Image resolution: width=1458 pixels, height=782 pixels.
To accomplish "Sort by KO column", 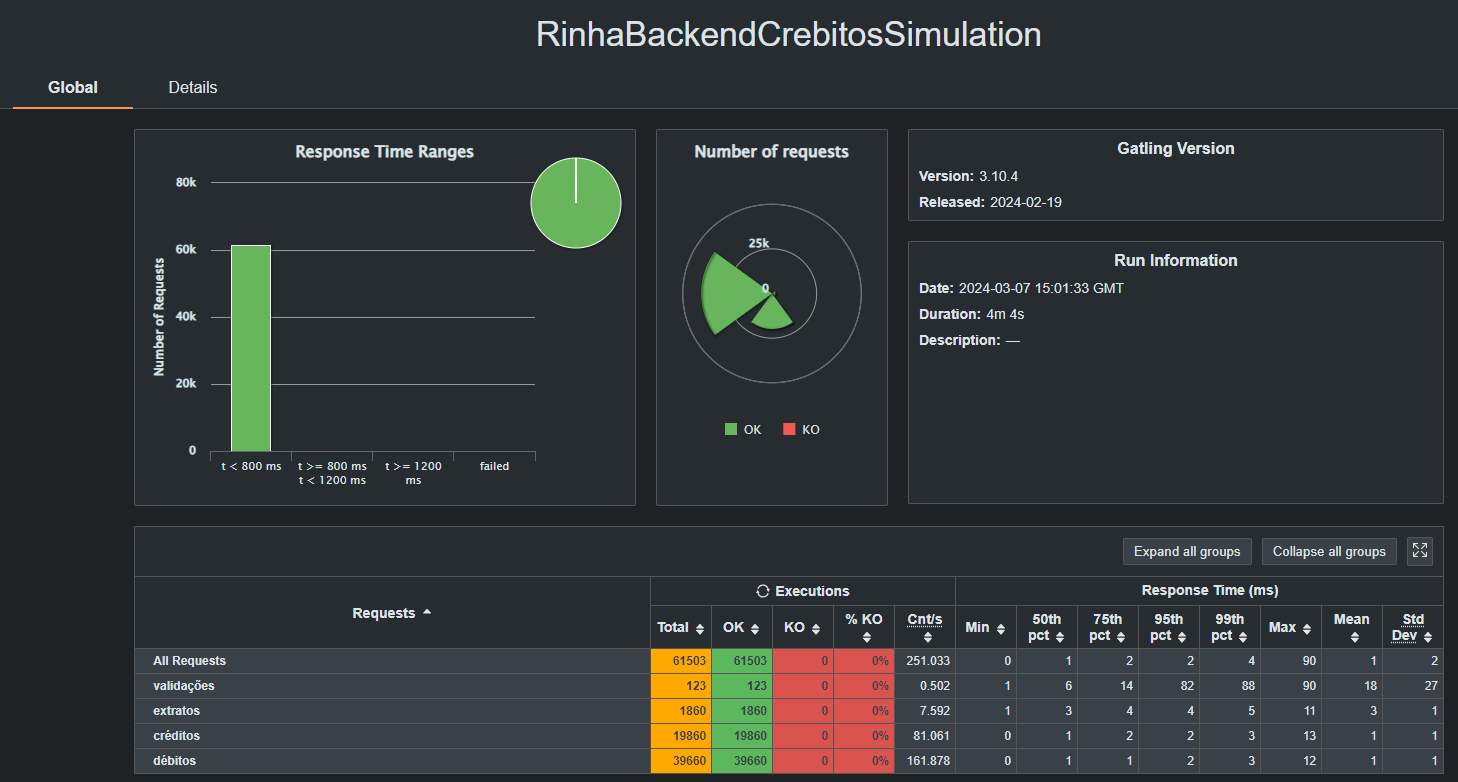I will coord(802,627).
